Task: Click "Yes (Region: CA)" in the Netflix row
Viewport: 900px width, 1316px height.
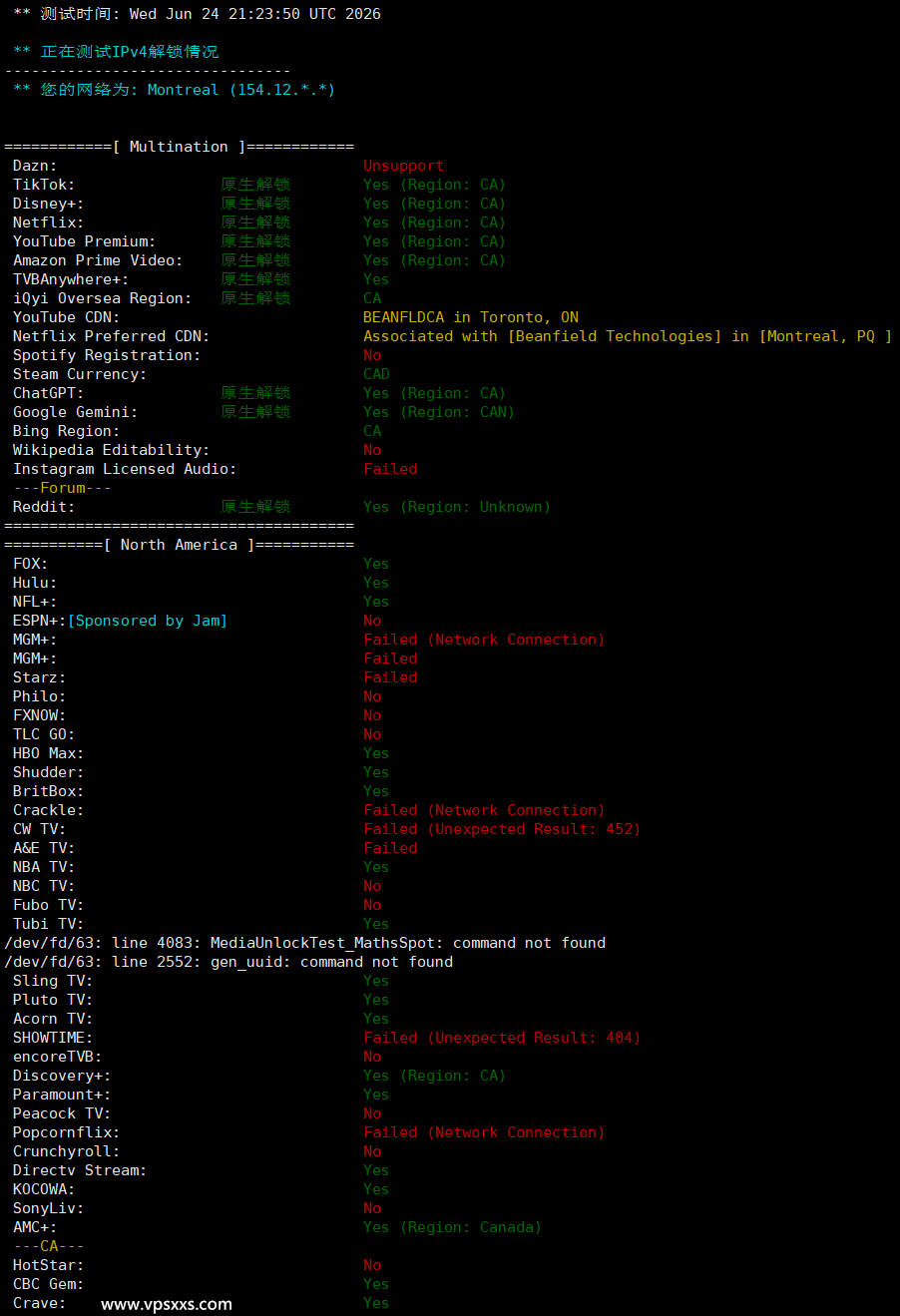Action: [435, 222]
